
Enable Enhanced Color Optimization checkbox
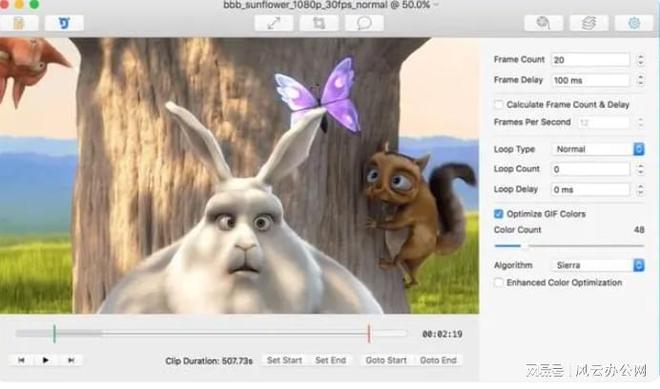point(498,282)
